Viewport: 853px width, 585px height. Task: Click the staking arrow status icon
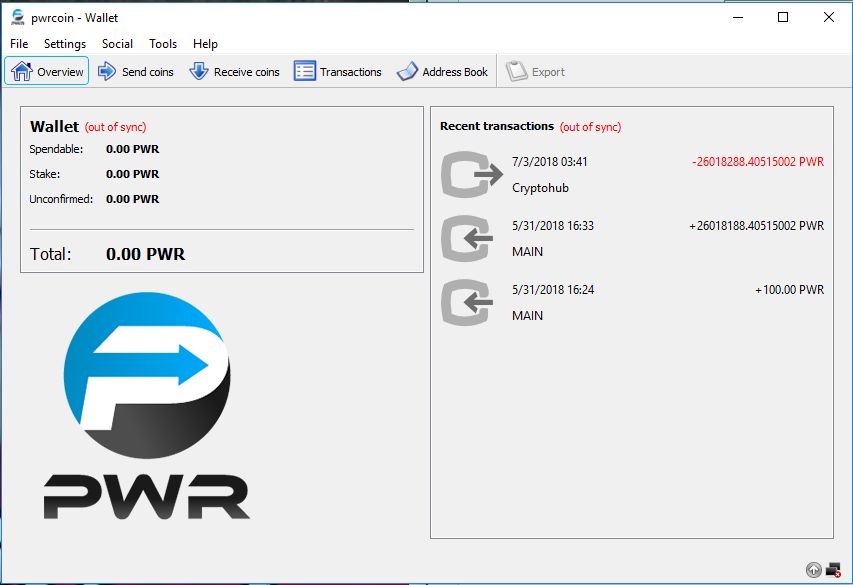(814, 570)
